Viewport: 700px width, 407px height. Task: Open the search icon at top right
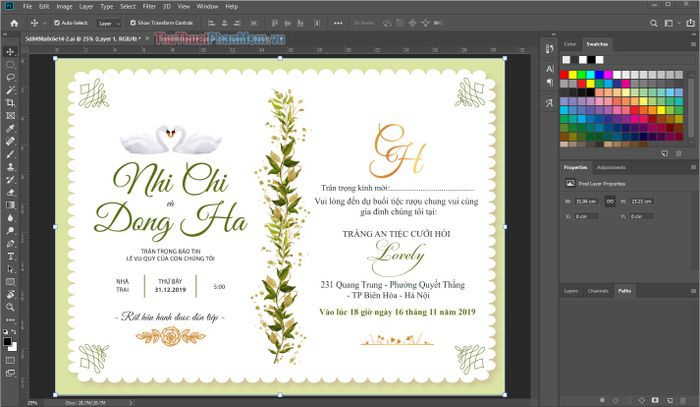pos(654,21)
